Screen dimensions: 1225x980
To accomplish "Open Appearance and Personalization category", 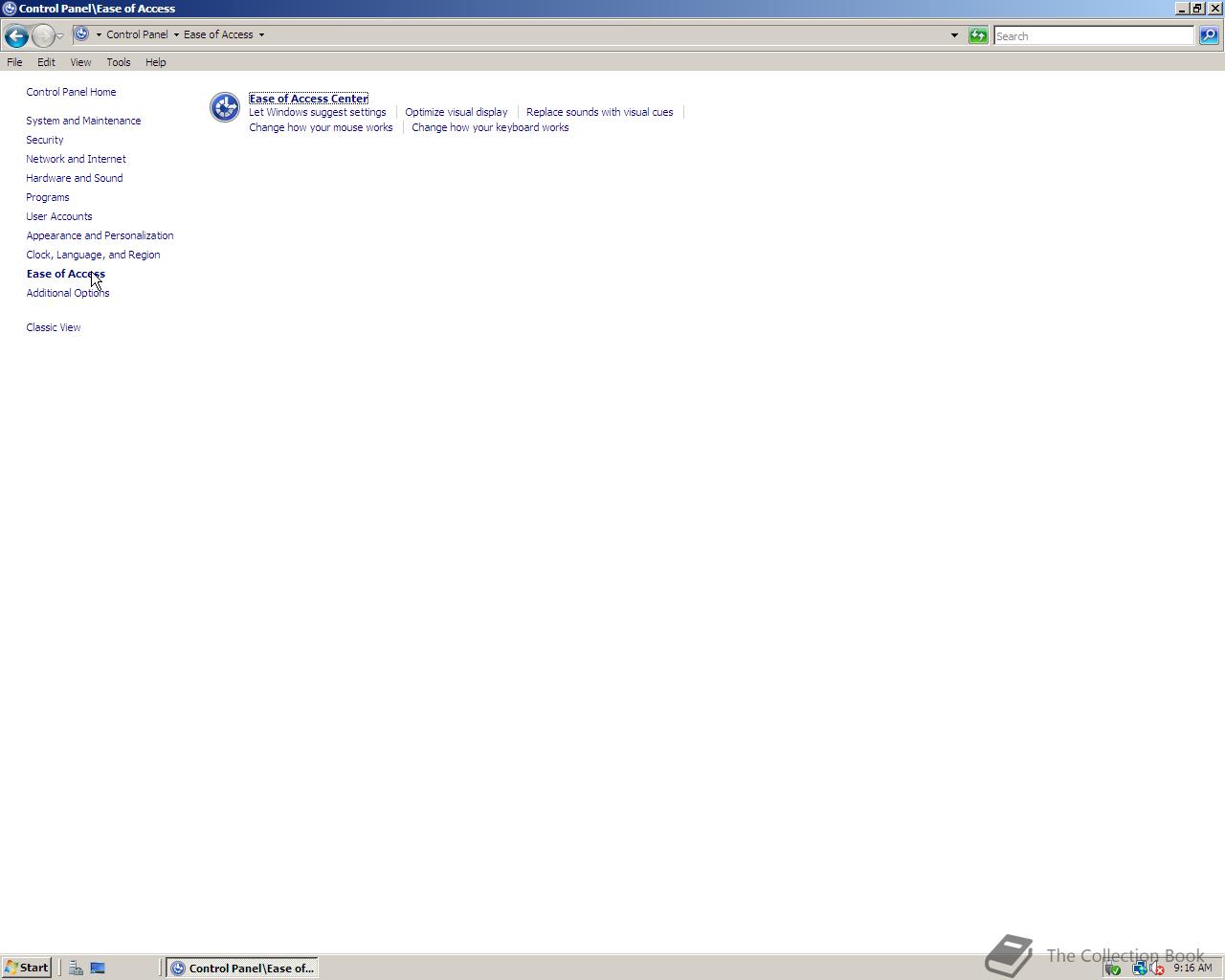I will click(100, 235).
